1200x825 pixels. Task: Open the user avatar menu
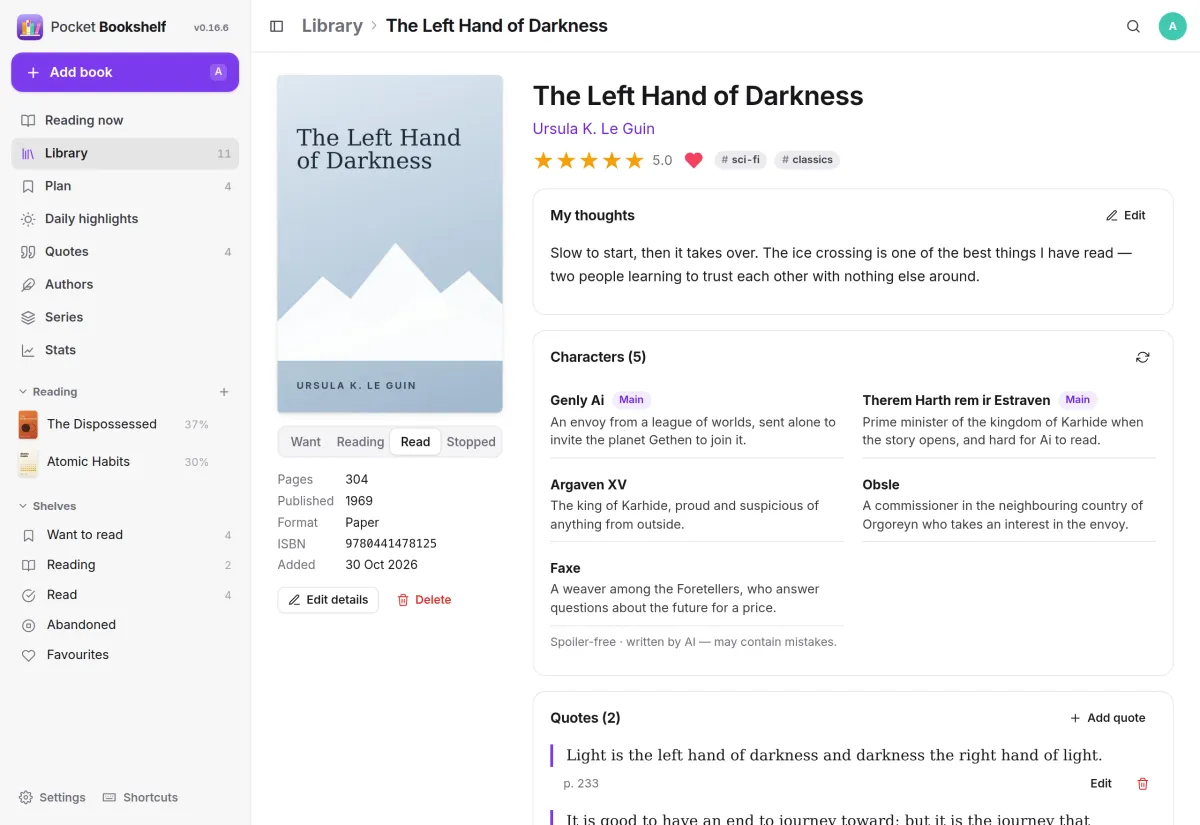coord(1173,26)
